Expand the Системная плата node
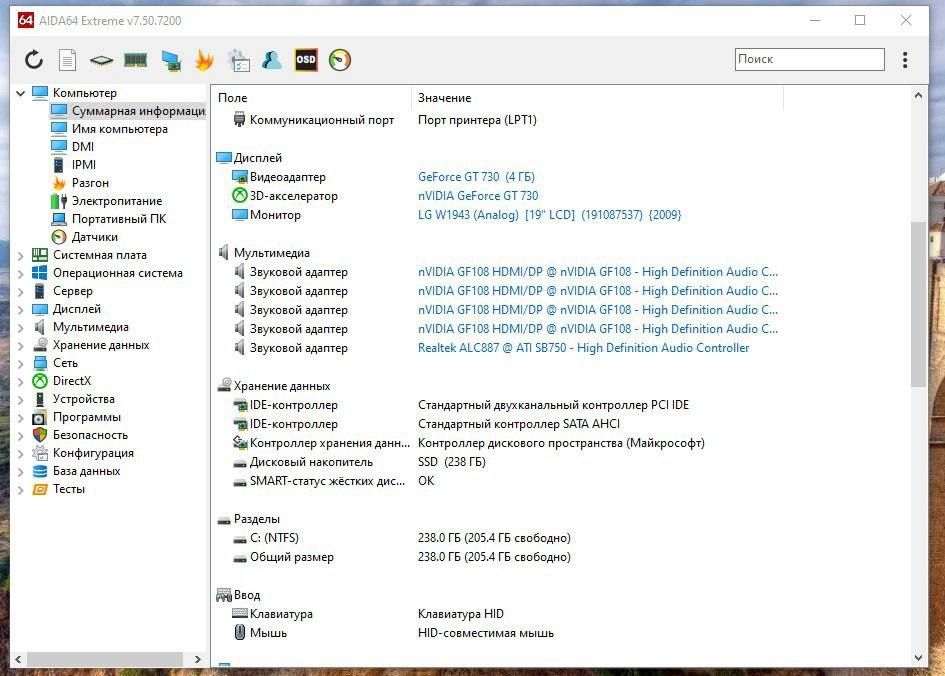945x676 pixels. pos(20,255)
